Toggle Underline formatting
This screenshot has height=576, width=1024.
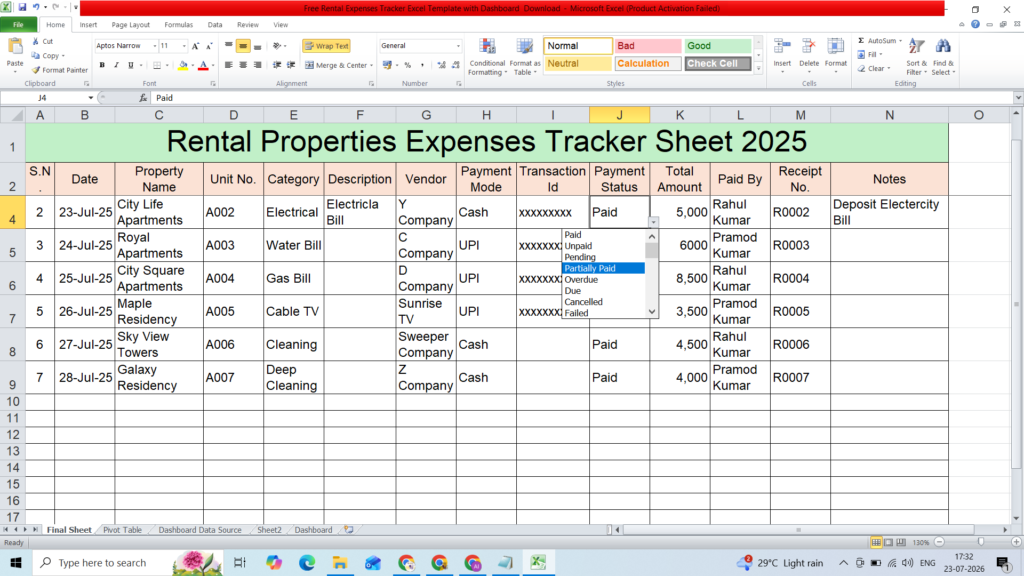tap(131, 65)
